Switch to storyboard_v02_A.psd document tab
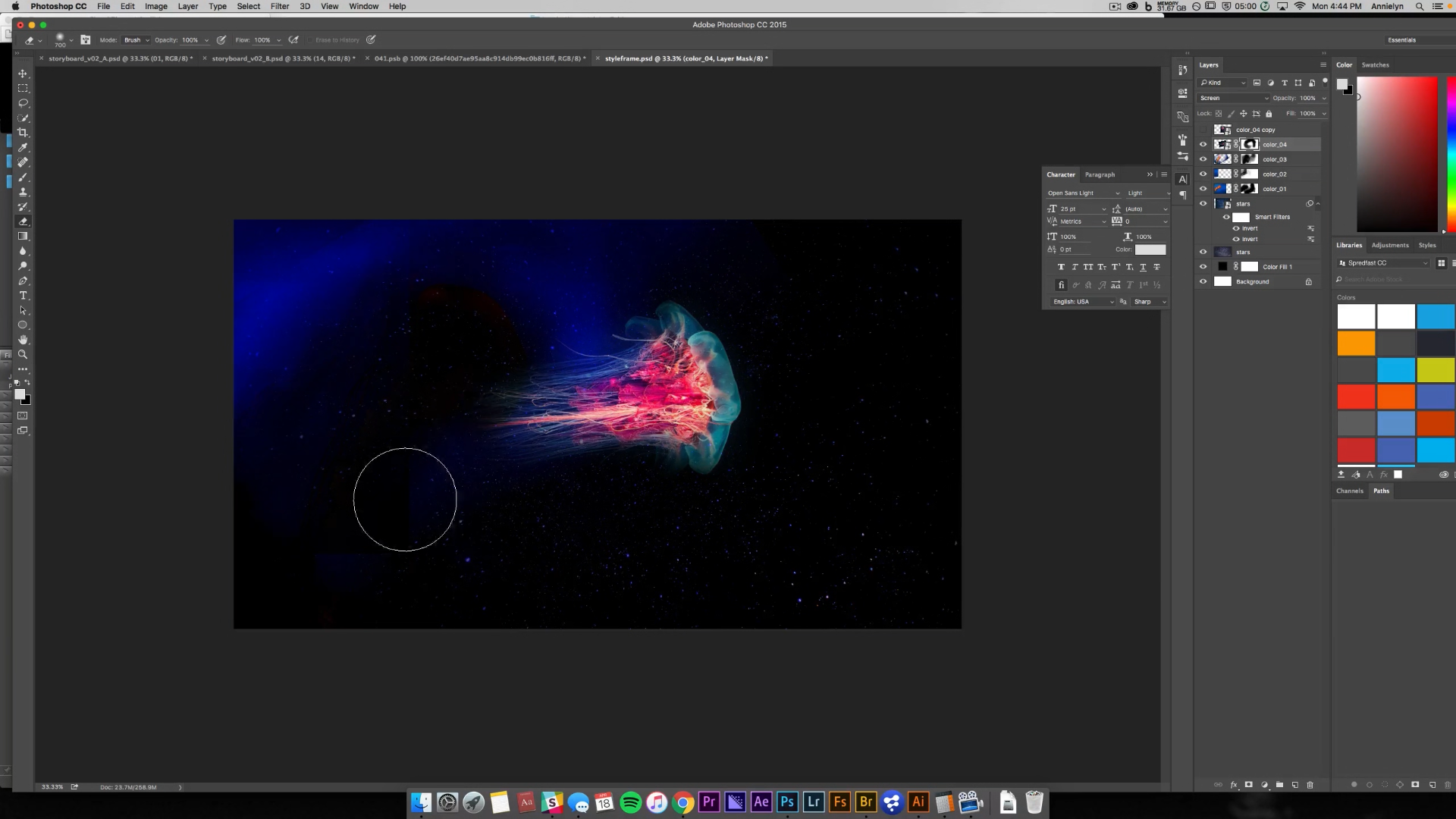The image size is (1456, 819). pyautogui.click(x=120, y=58)
